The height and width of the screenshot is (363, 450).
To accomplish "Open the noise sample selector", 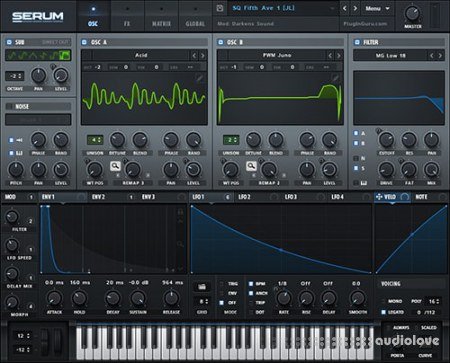I will (38, 119).
